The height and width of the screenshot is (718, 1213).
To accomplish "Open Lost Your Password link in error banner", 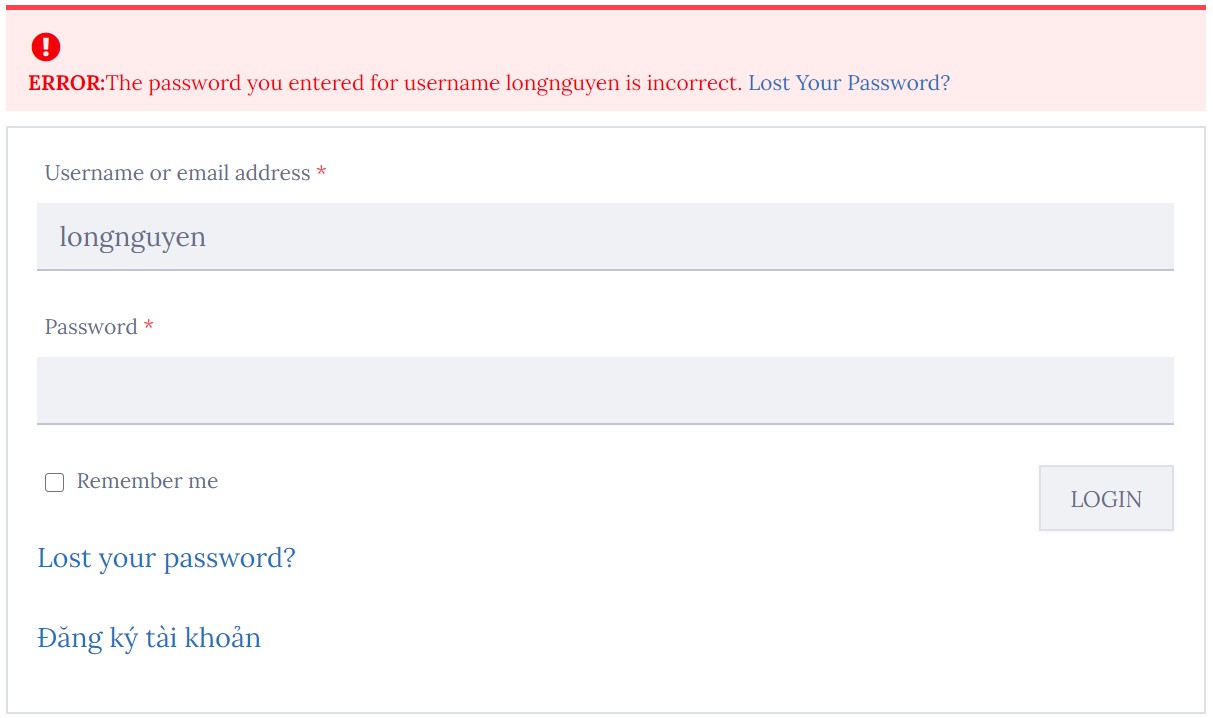I will tap(849, 83).
